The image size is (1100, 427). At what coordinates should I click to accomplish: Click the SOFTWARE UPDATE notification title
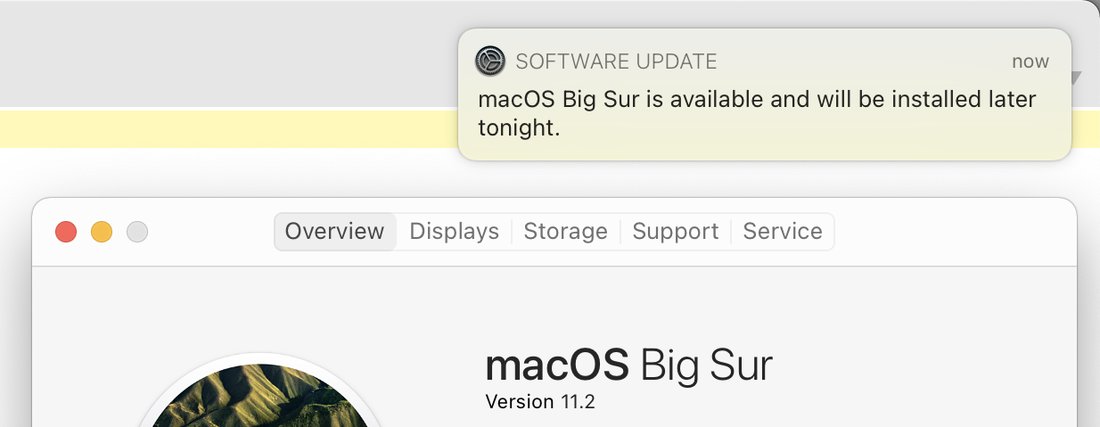point(616,62)
